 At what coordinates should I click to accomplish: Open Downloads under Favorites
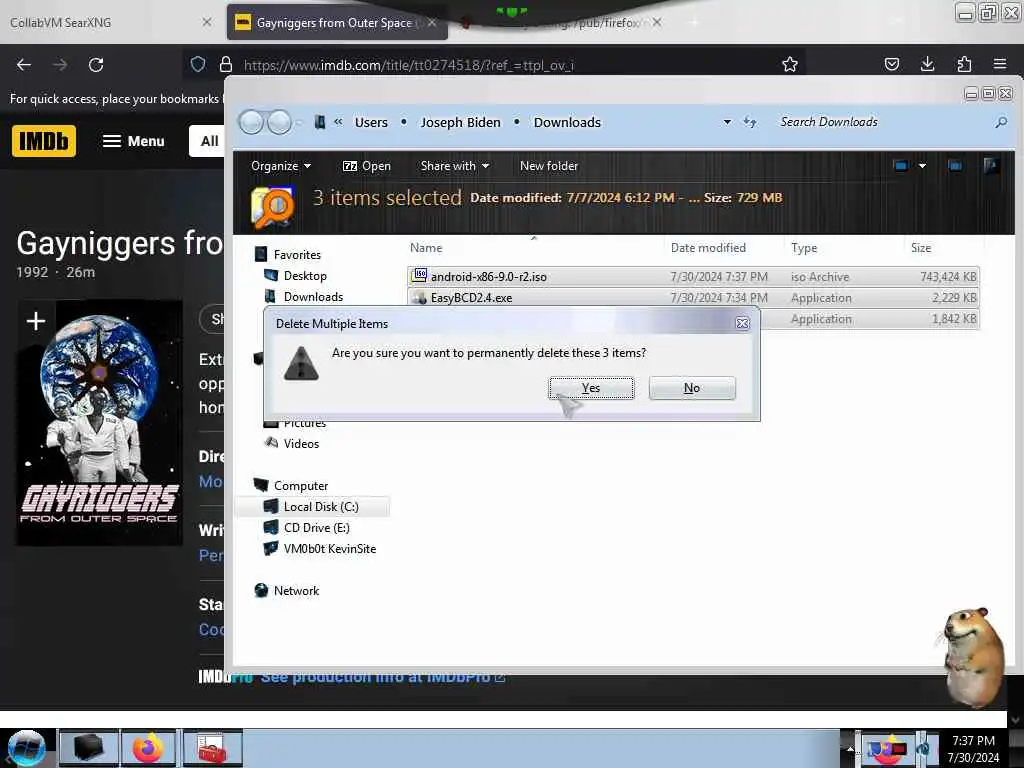coord(313,296)
